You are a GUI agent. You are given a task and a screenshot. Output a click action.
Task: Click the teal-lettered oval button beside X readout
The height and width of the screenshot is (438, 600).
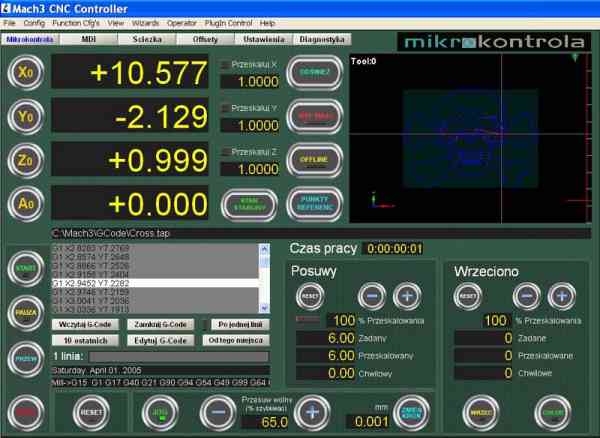click(x=315, y=72)
